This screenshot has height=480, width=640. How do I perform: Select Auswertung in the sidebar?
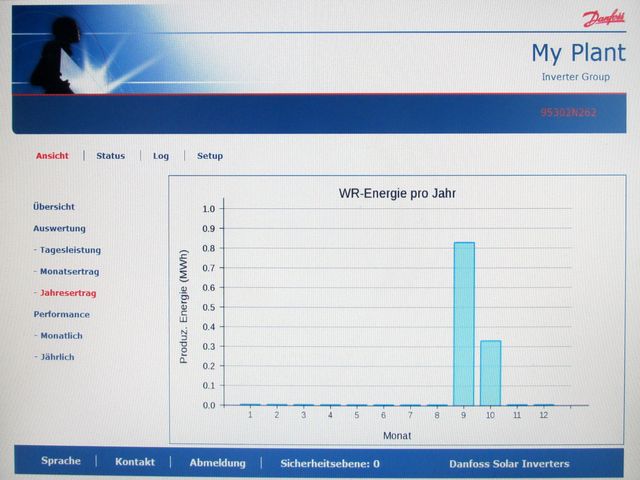60,229
